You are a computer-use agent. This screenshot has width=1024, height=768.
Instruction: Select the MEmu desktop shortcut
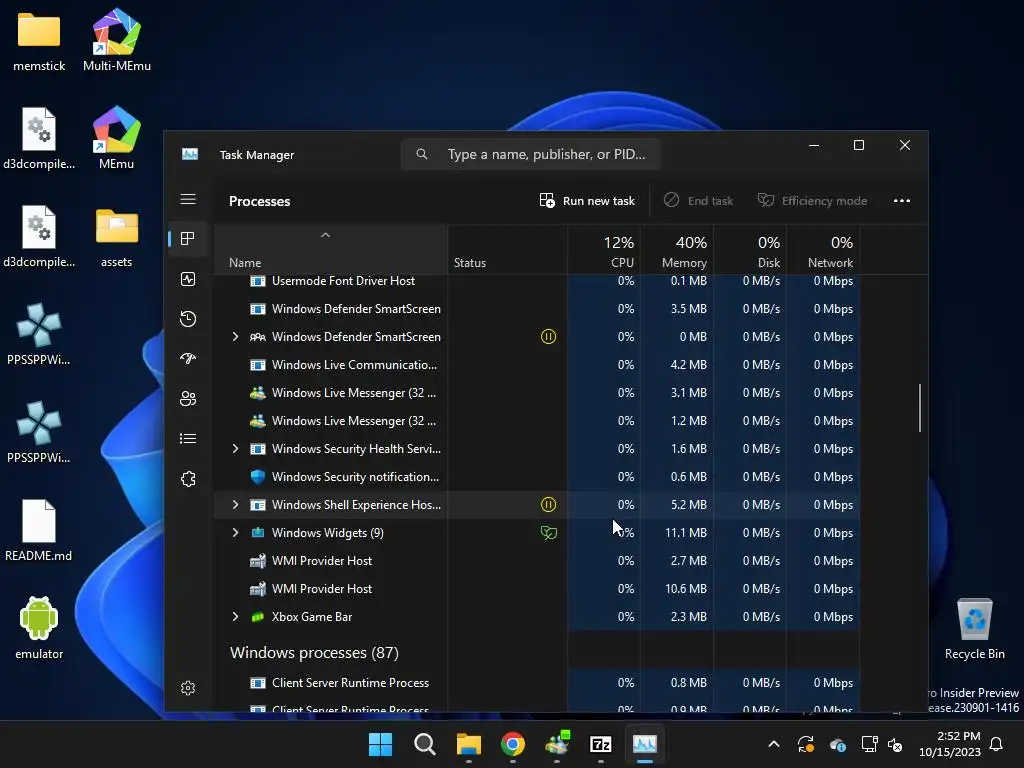[116, 138]
